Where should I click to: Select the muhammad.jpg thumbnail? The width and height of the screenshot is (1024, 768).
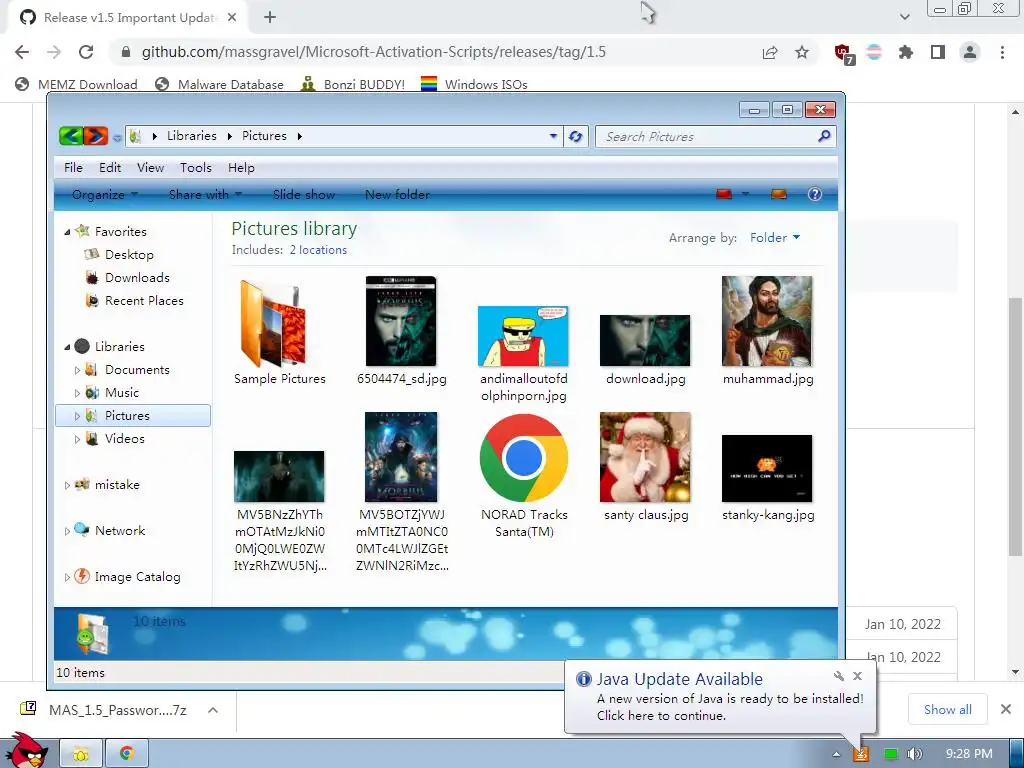point(767,321)
